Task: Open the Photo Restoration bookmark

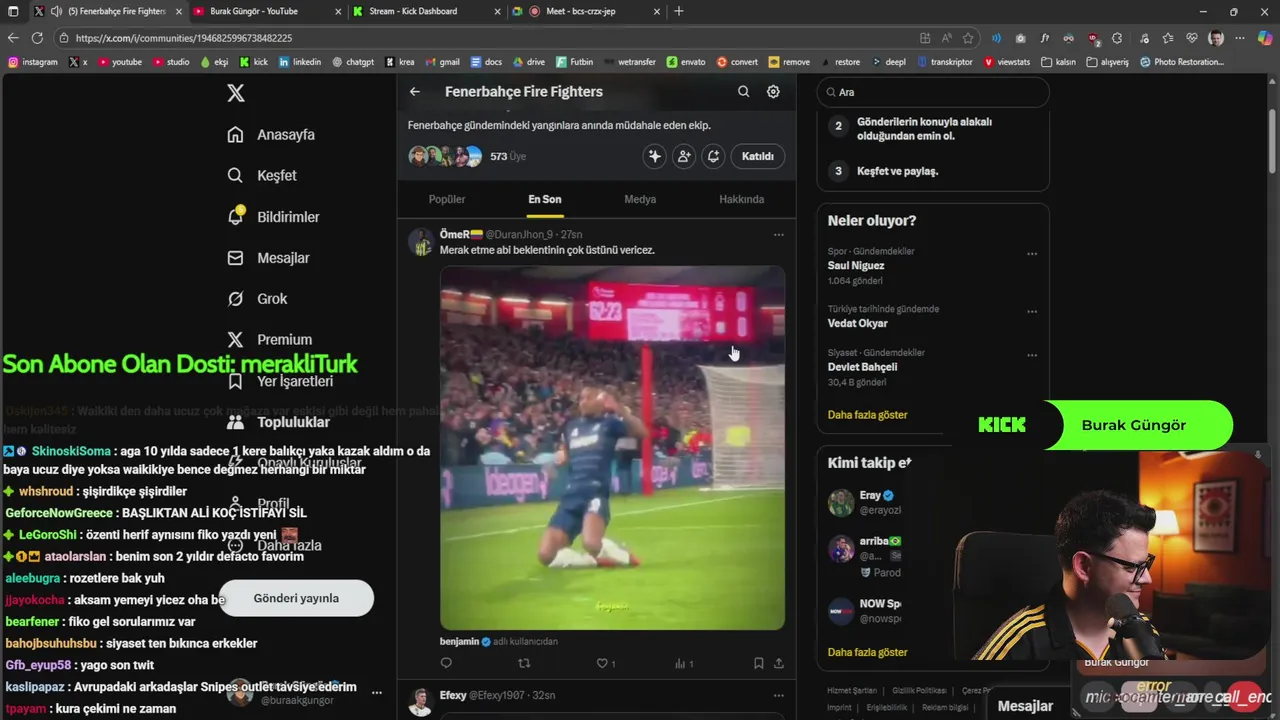Action: click(1182, 62)
